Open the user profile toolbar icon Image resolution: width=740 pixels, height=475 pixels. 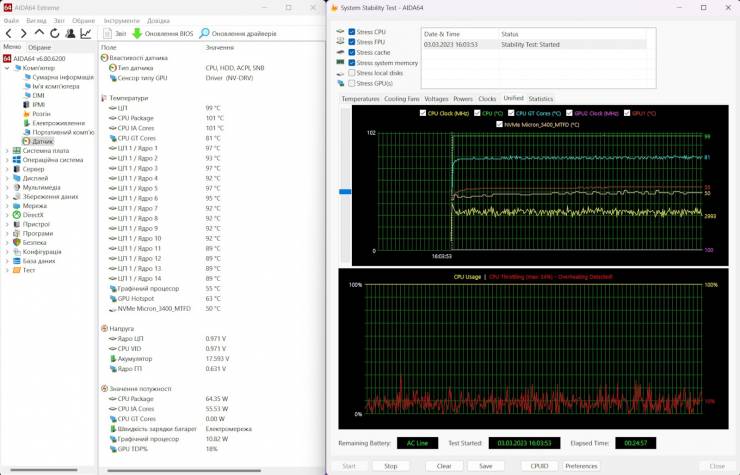(x=70, y=33)
